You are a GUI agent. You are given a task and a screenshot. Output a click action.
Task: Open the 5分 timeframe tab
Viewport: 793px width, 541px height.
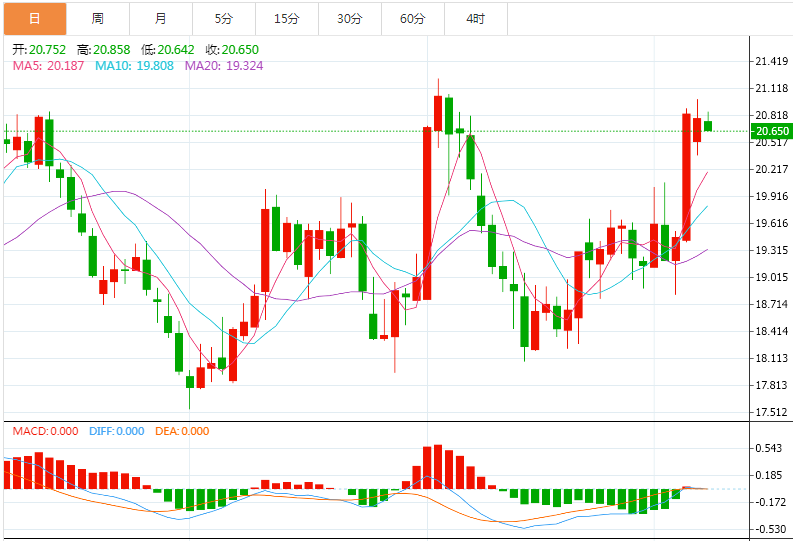click(224, 19)
